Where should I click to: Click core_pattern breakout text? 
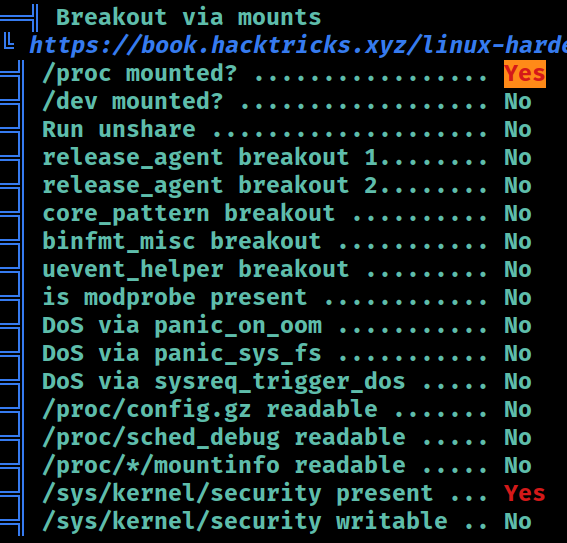tap(188, 214)
